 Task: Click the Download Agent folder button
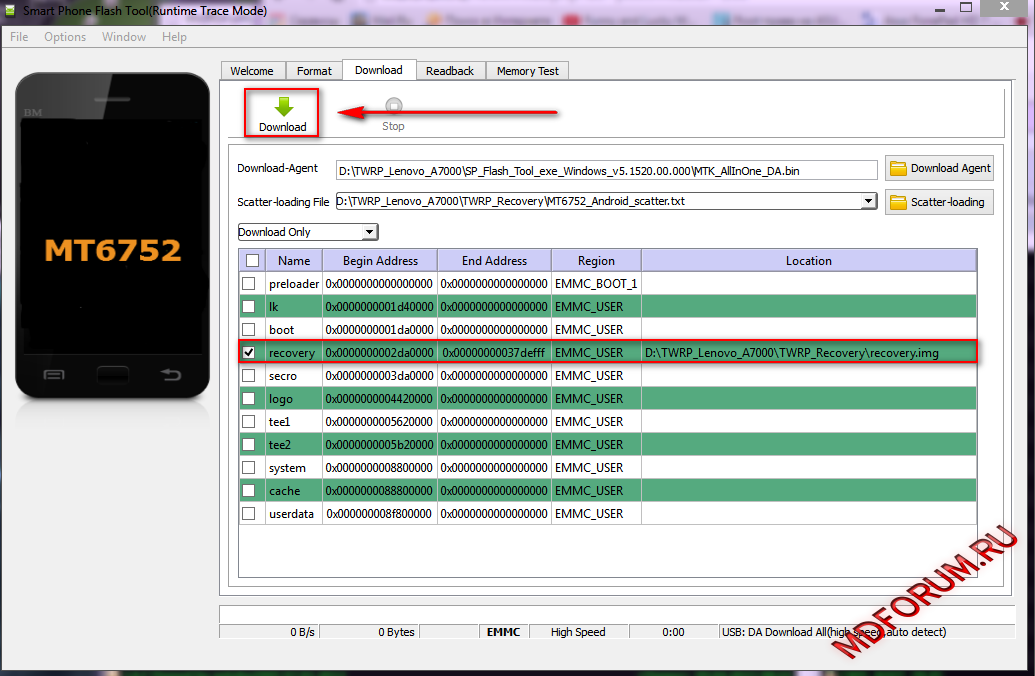(x=939, y=168)
